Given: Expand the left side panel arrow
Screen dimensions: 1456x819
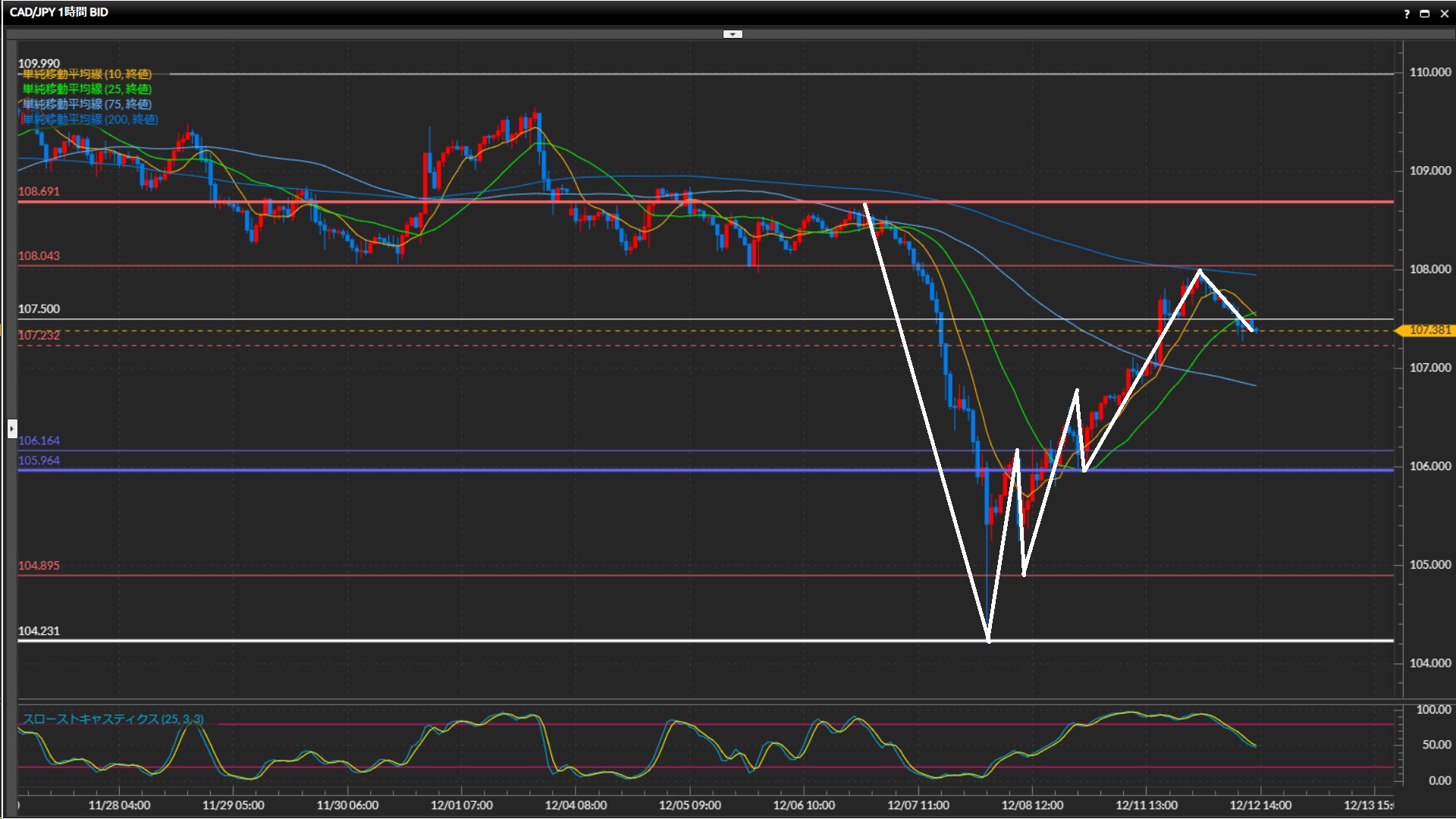Looking at the screenshot, I should (12, 429).
